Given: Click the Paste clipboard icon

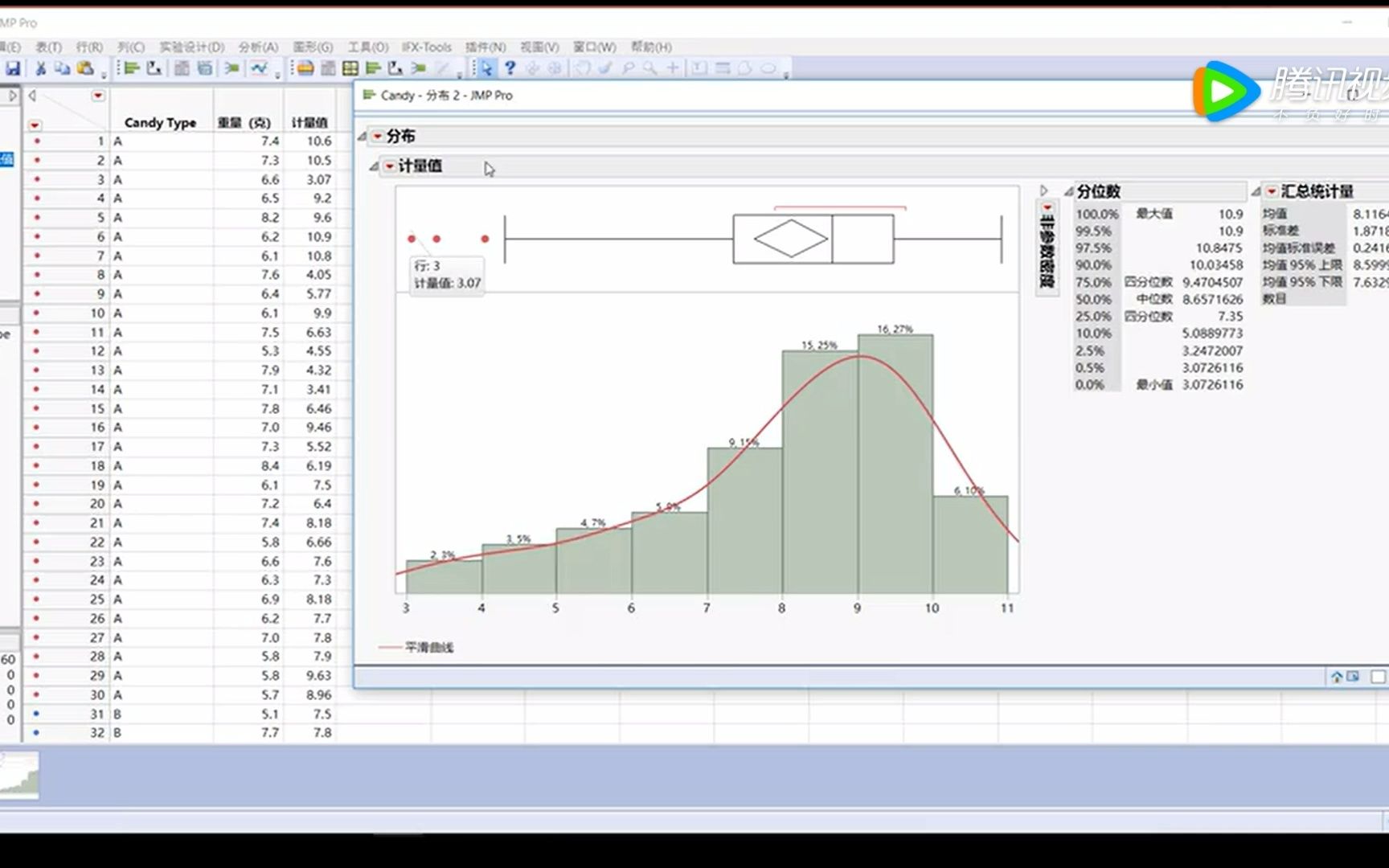Looking at the screenshot, I should point(85,69).
